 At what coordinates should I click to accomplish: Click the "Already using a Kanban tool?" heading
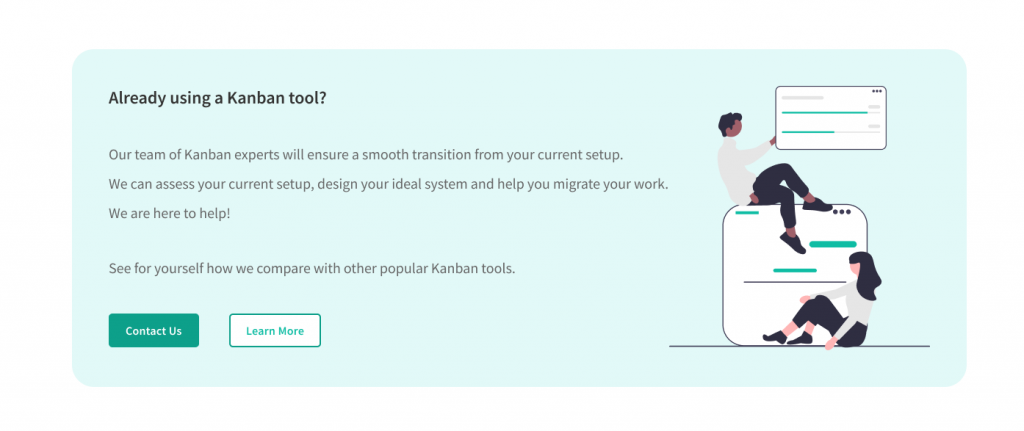click(x=217, y=98)
